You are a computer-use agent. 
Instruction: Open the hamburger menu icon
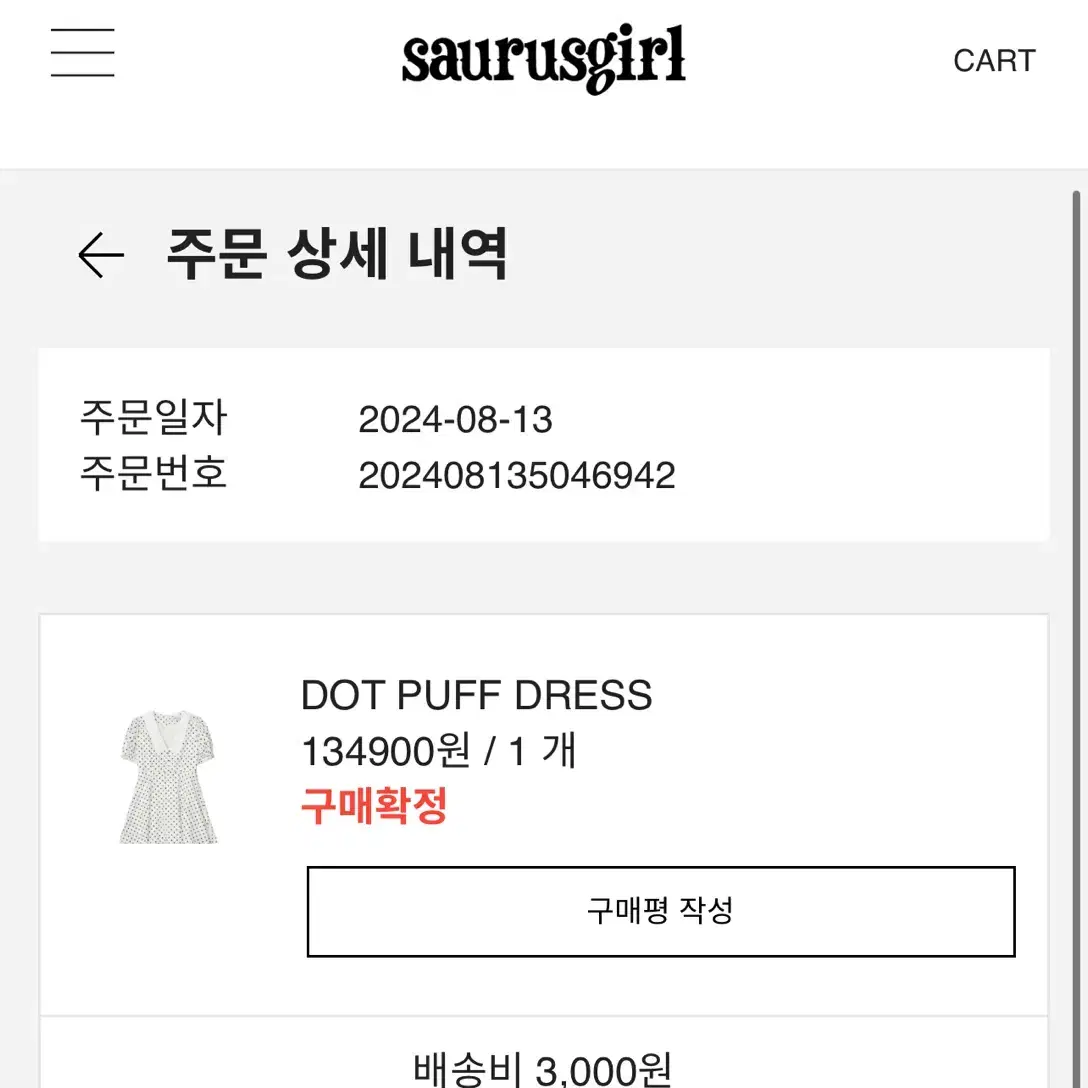pyautogui.click(x=82, y=53)
